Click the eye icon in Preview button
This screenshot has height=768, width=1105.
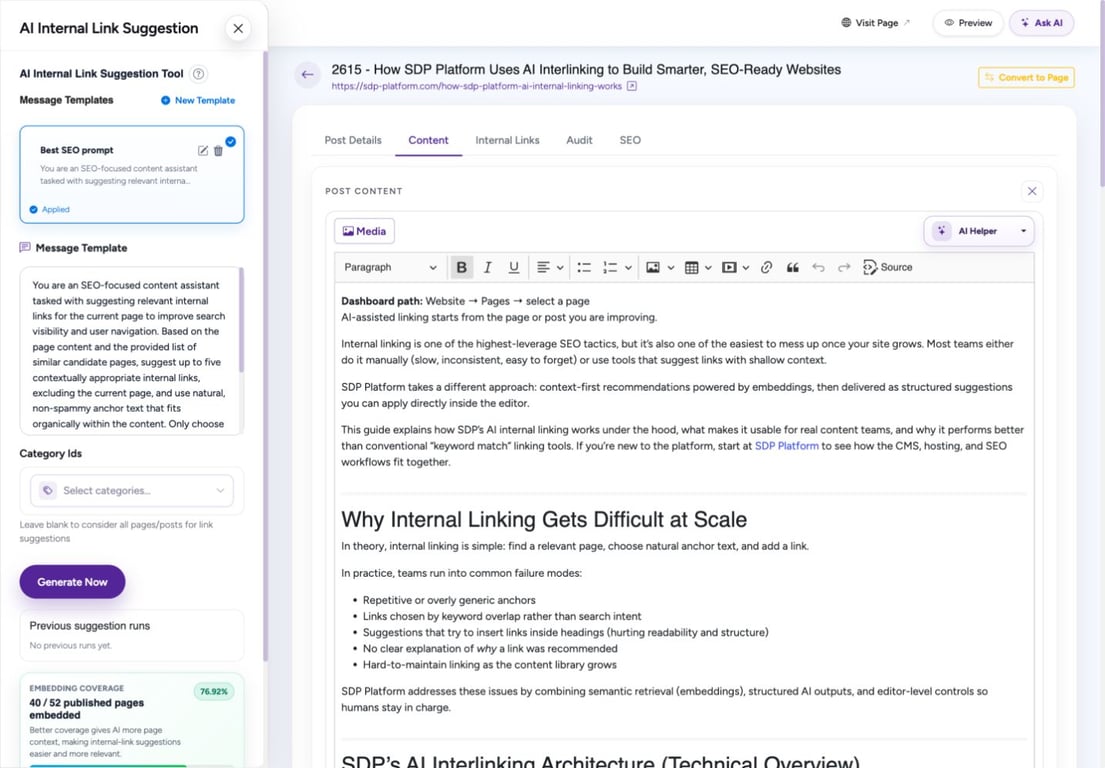(949, 23)
